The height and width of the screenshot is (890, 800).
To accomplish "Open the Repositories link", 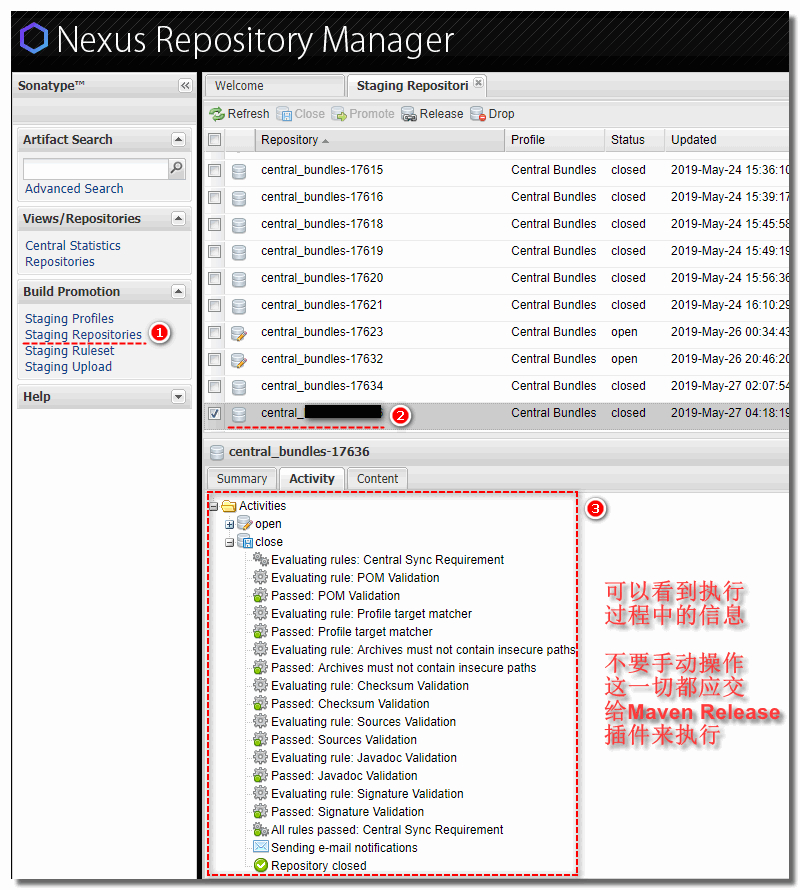I will pyautogui.click(x=60, y=262).
